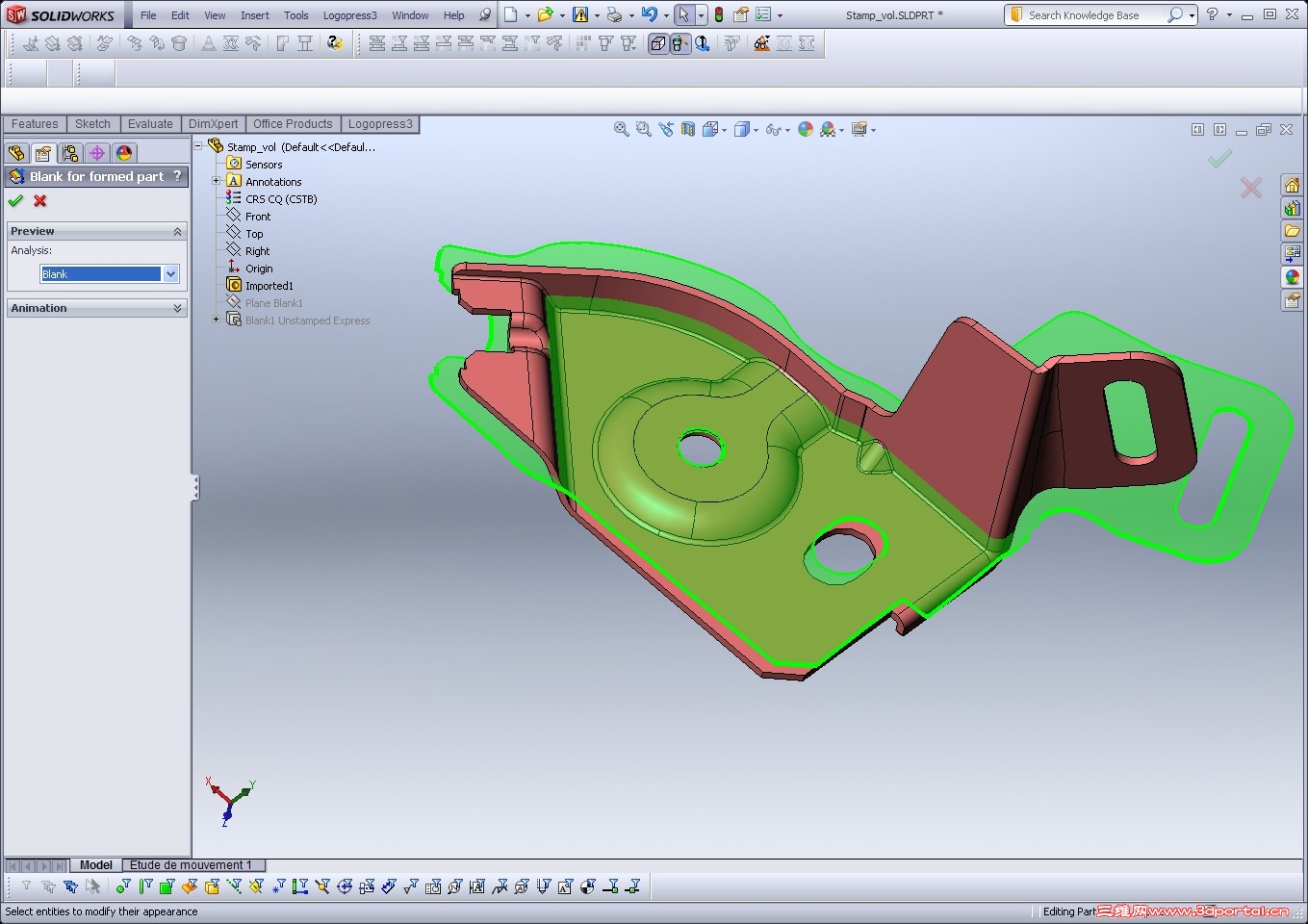Switch to the DimXpert tab
1308x924 pixels.
[213, 124]
